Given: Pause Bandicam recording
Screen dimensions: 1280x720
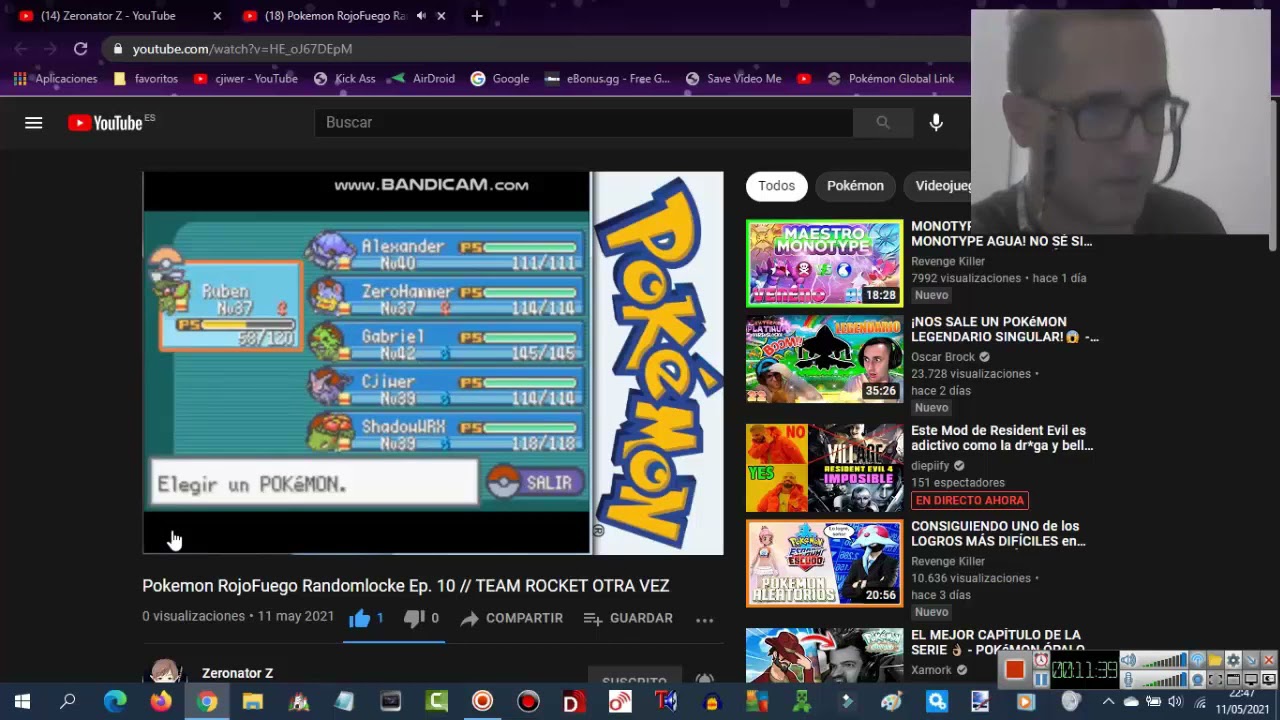Looking at the screenshot, I should 1041,679.
